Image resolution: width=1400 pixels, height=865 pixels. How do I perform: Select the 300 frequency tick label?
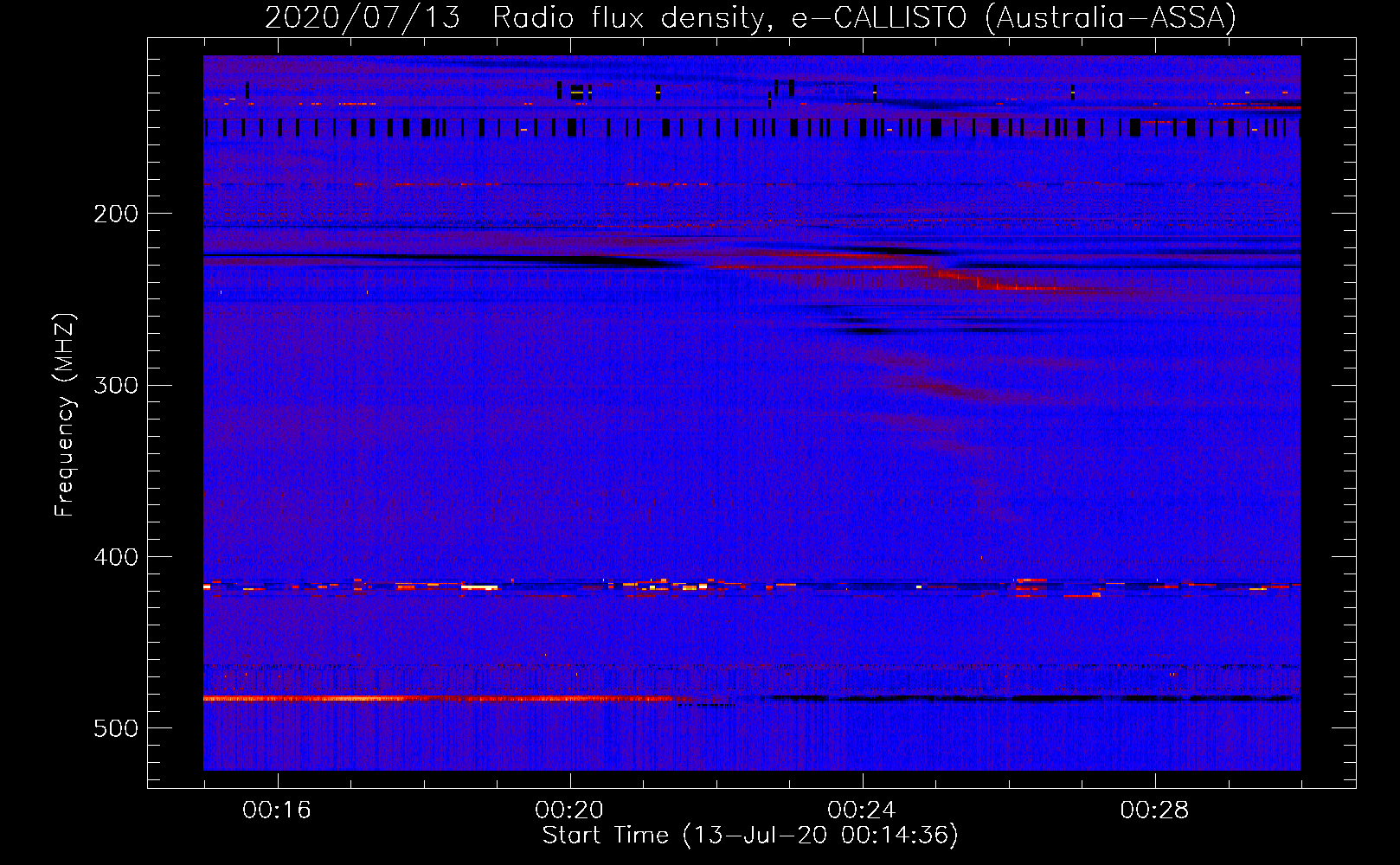[x=116, y=385]
